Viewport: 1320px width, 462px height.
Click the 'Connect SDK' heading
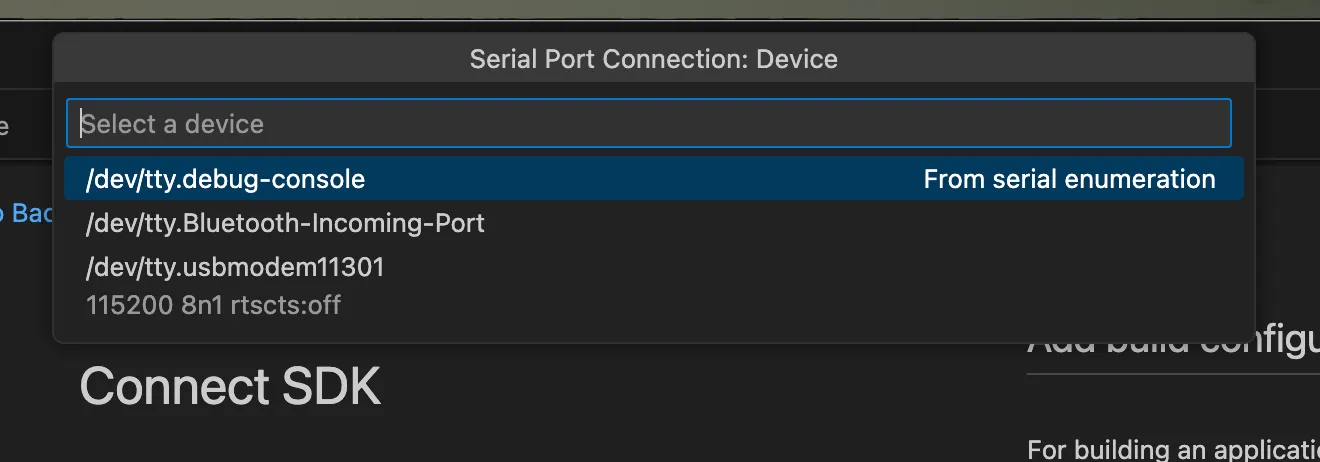tap(230, 386)
